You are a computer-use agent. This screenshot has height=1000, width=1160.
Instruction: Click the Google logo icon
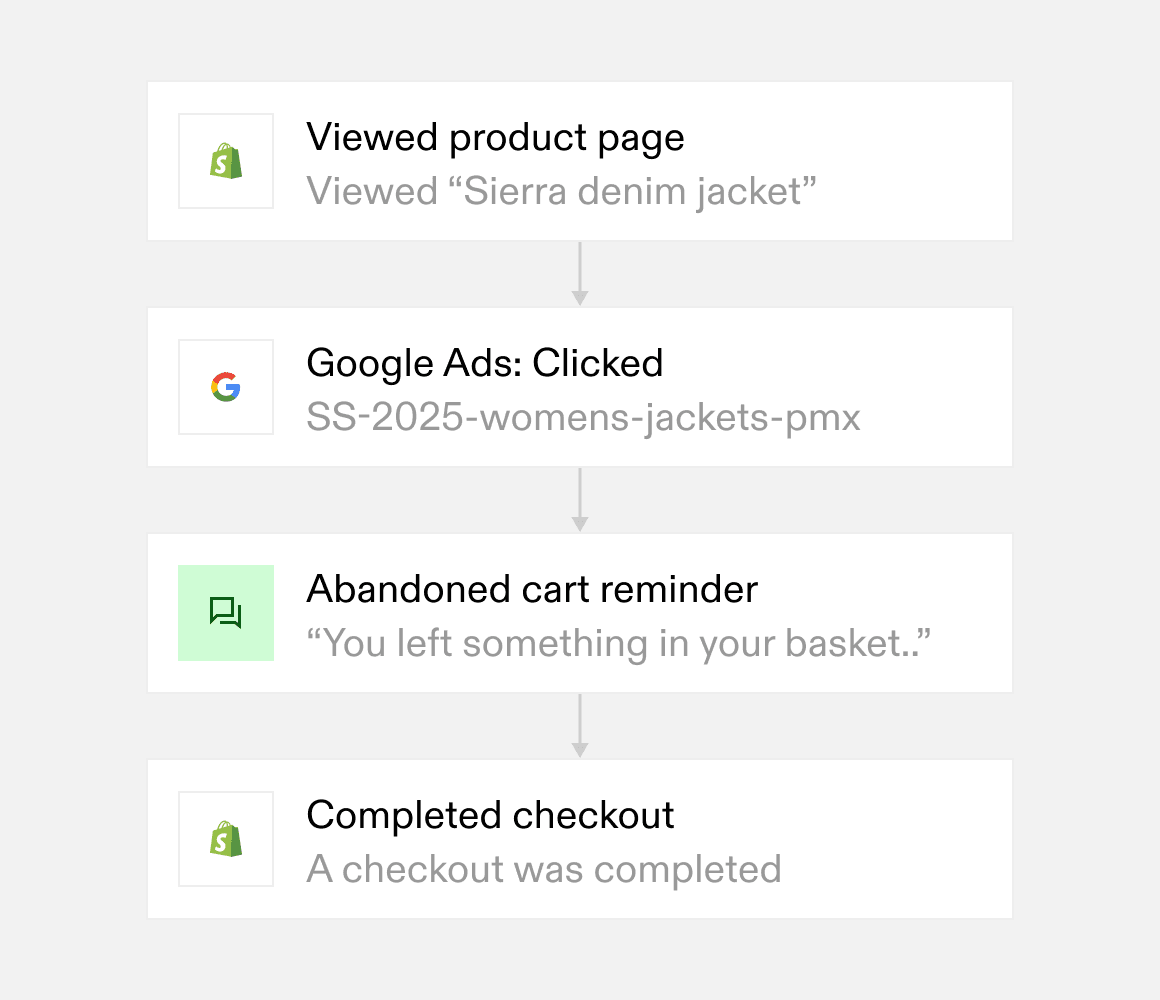point(226,387)
